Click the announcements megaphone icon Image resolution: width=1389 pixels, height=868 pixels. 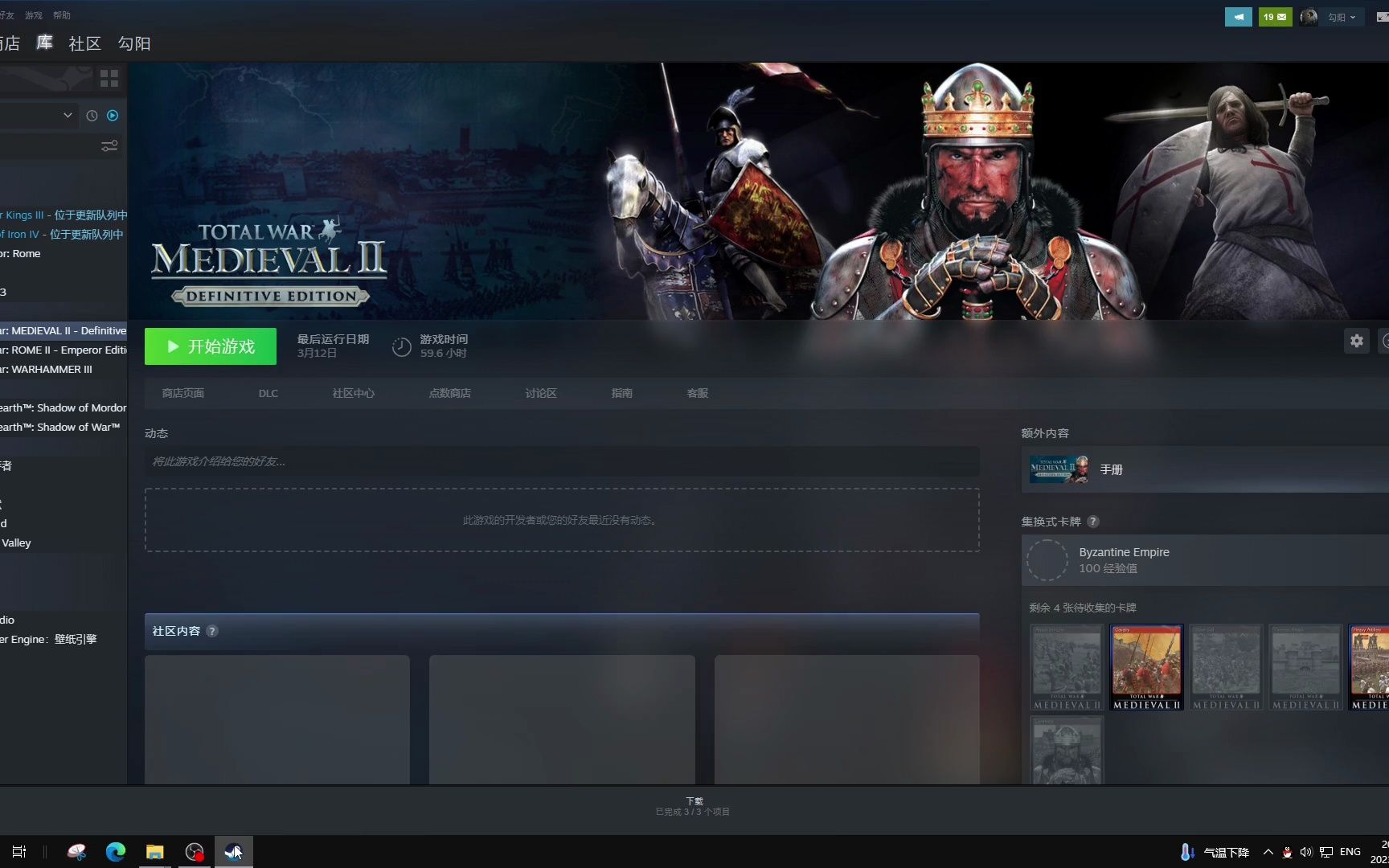pyautogui.click(x=1239, y=17)
